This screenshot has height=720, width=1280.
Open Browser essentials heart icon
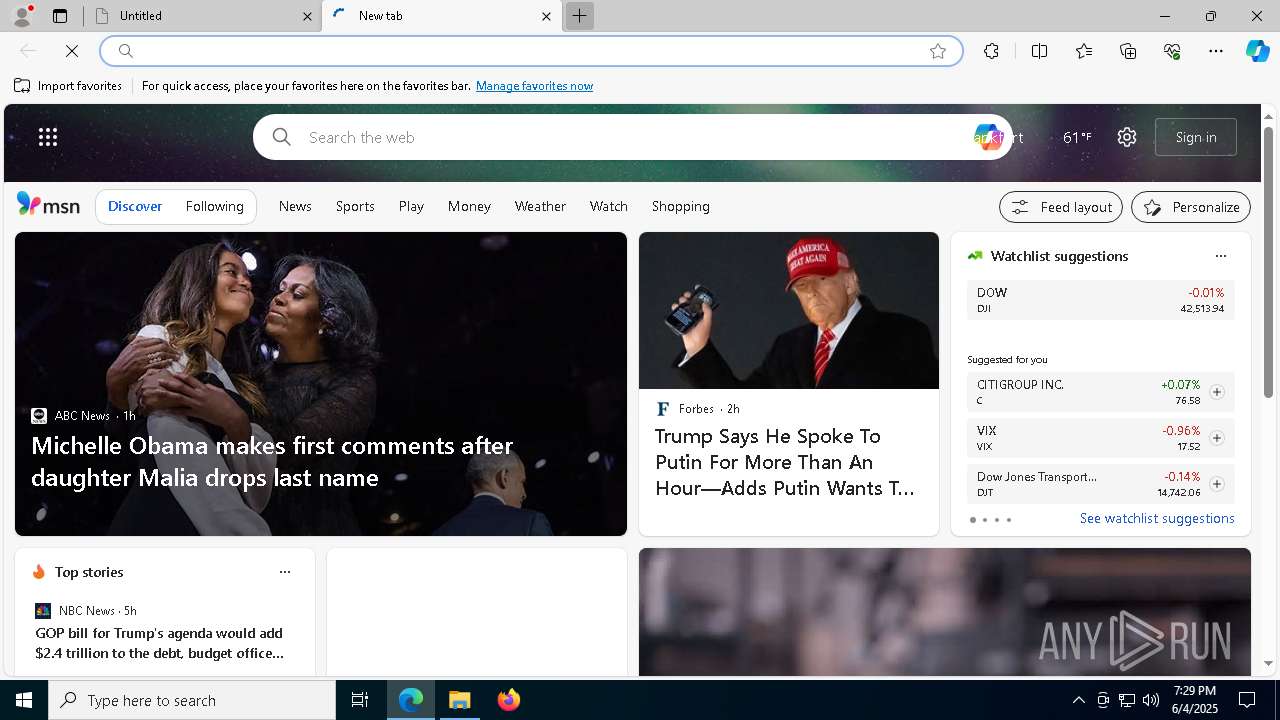tap(1172, 51)
